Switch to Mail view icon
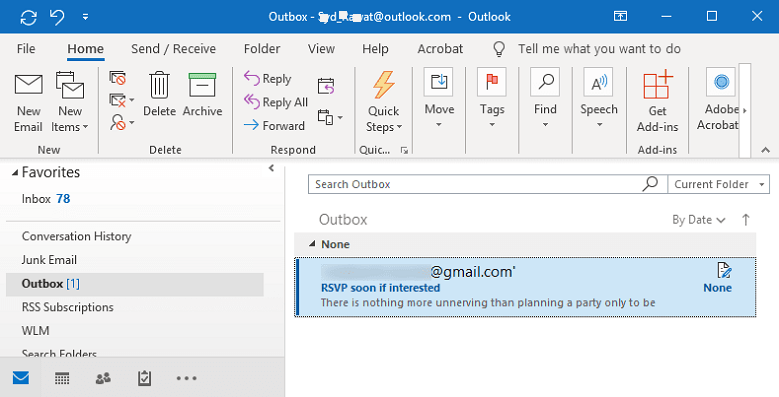Screen dimensions: 779x397 21,378
